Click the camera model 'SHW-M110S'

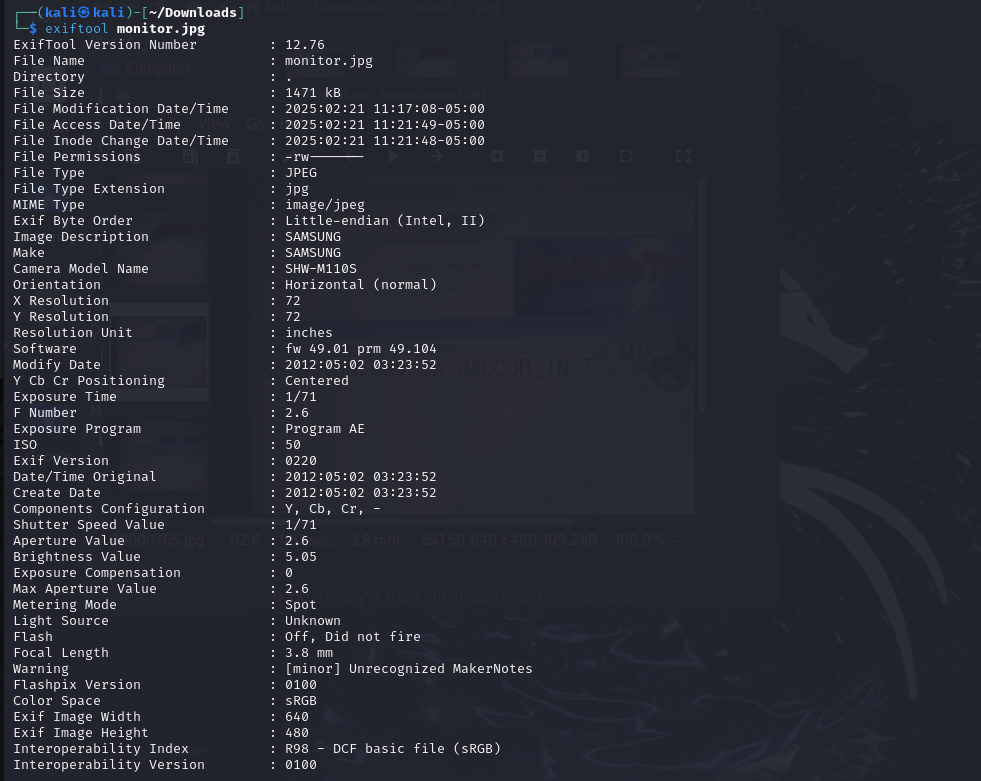coord(321,268)
